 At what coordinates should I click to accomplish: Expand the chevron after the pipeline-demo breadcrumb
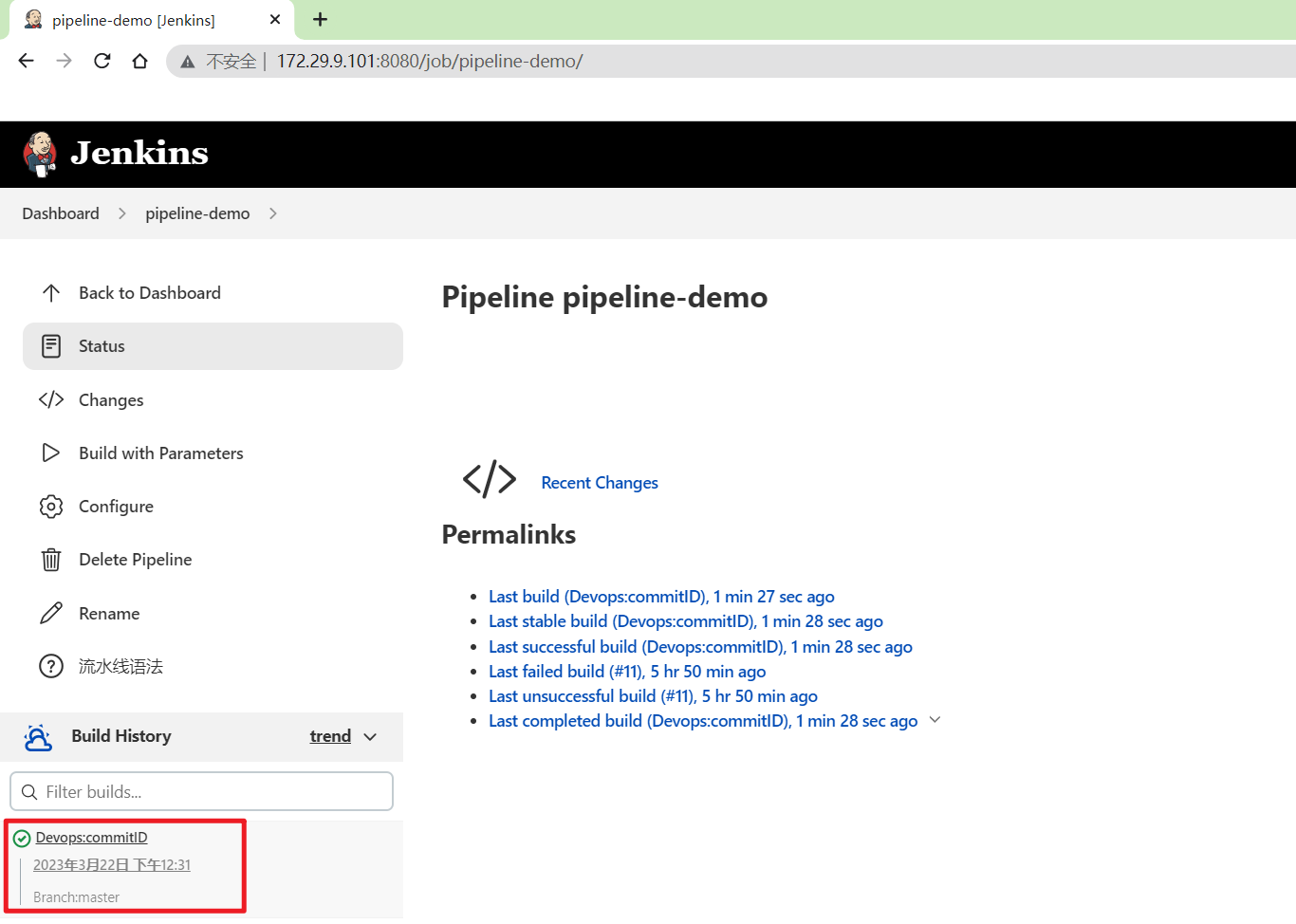[x=273, y=213]
